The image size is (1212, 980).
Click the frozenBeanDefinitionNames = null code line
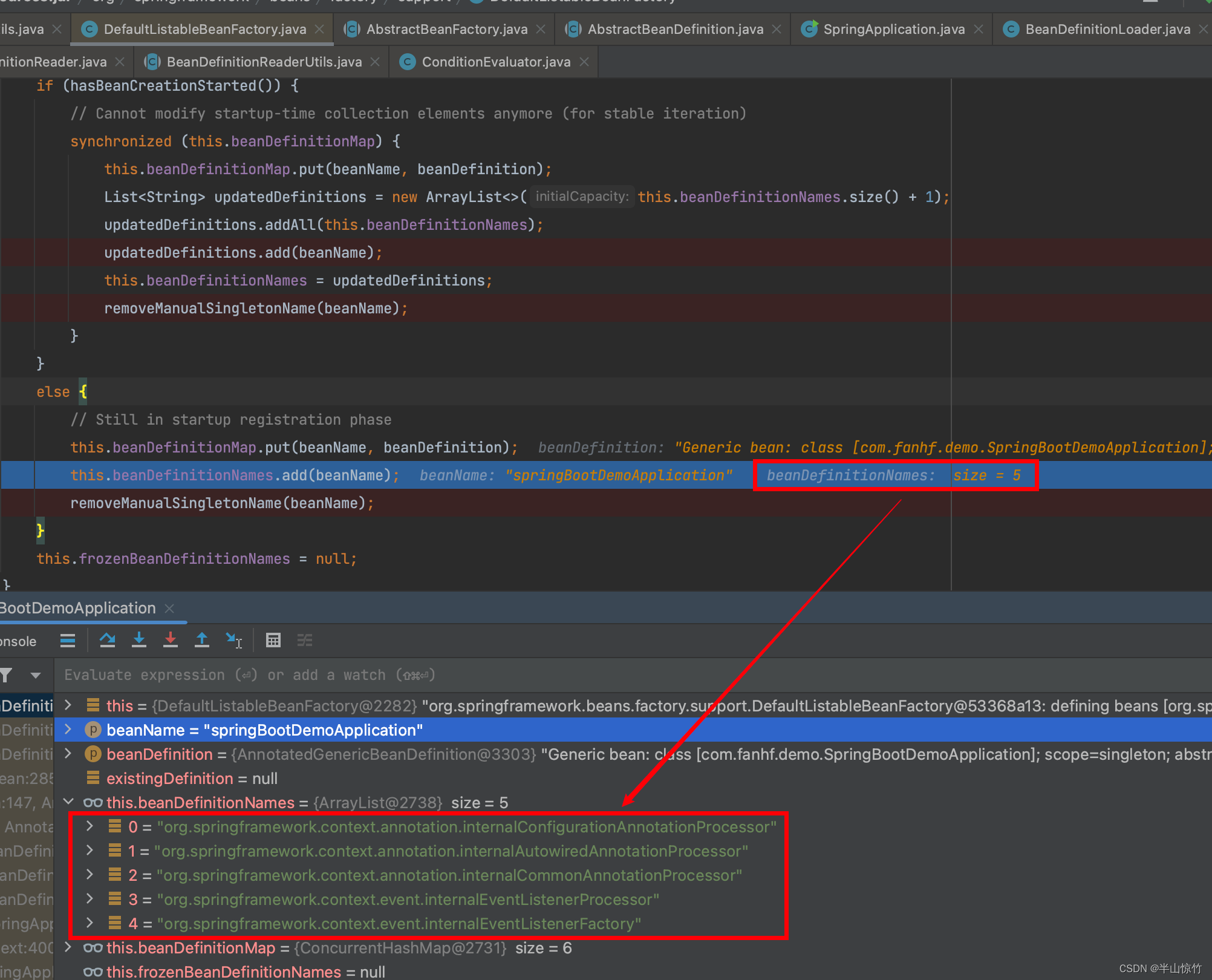coord(197,559)
